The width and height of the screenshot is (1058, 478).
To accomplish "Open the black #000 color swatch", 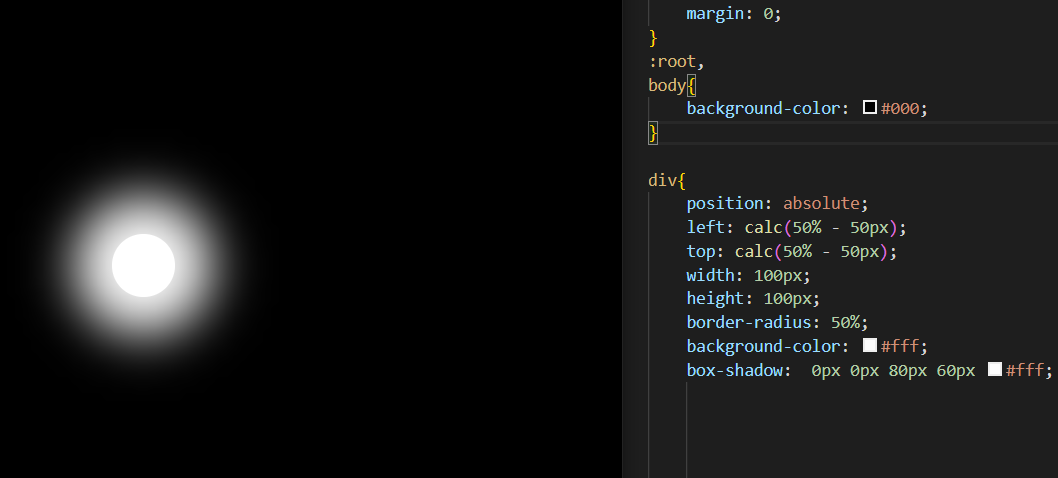I will pos(870,107).
